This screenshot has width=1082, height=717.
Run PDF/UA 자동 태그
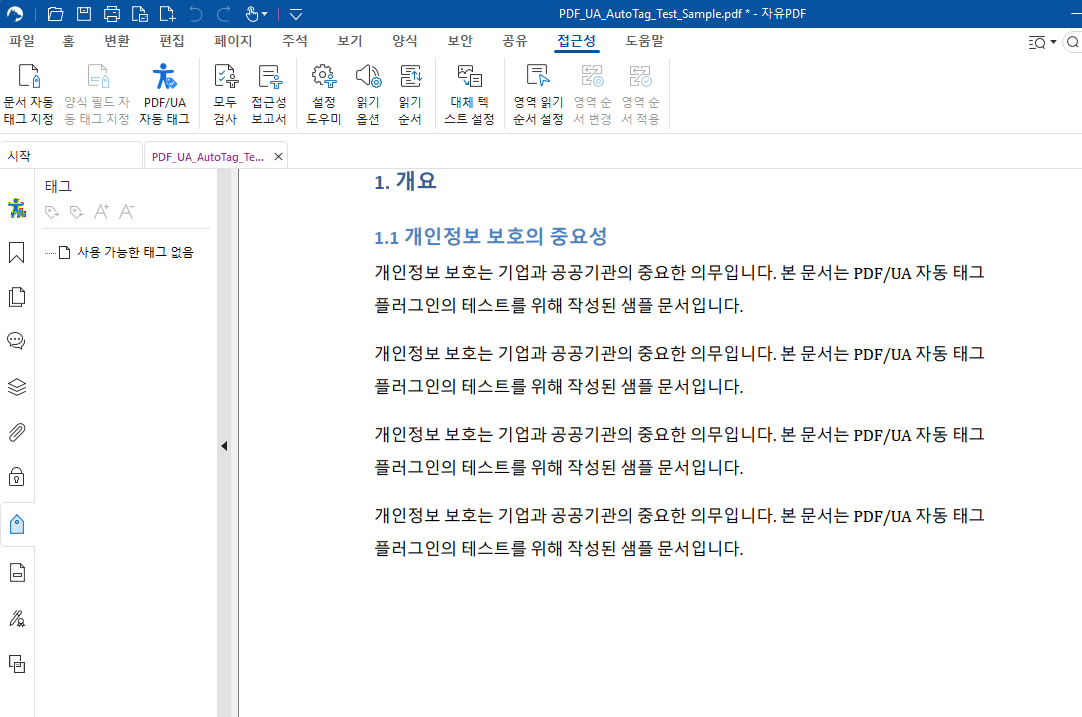164,94
